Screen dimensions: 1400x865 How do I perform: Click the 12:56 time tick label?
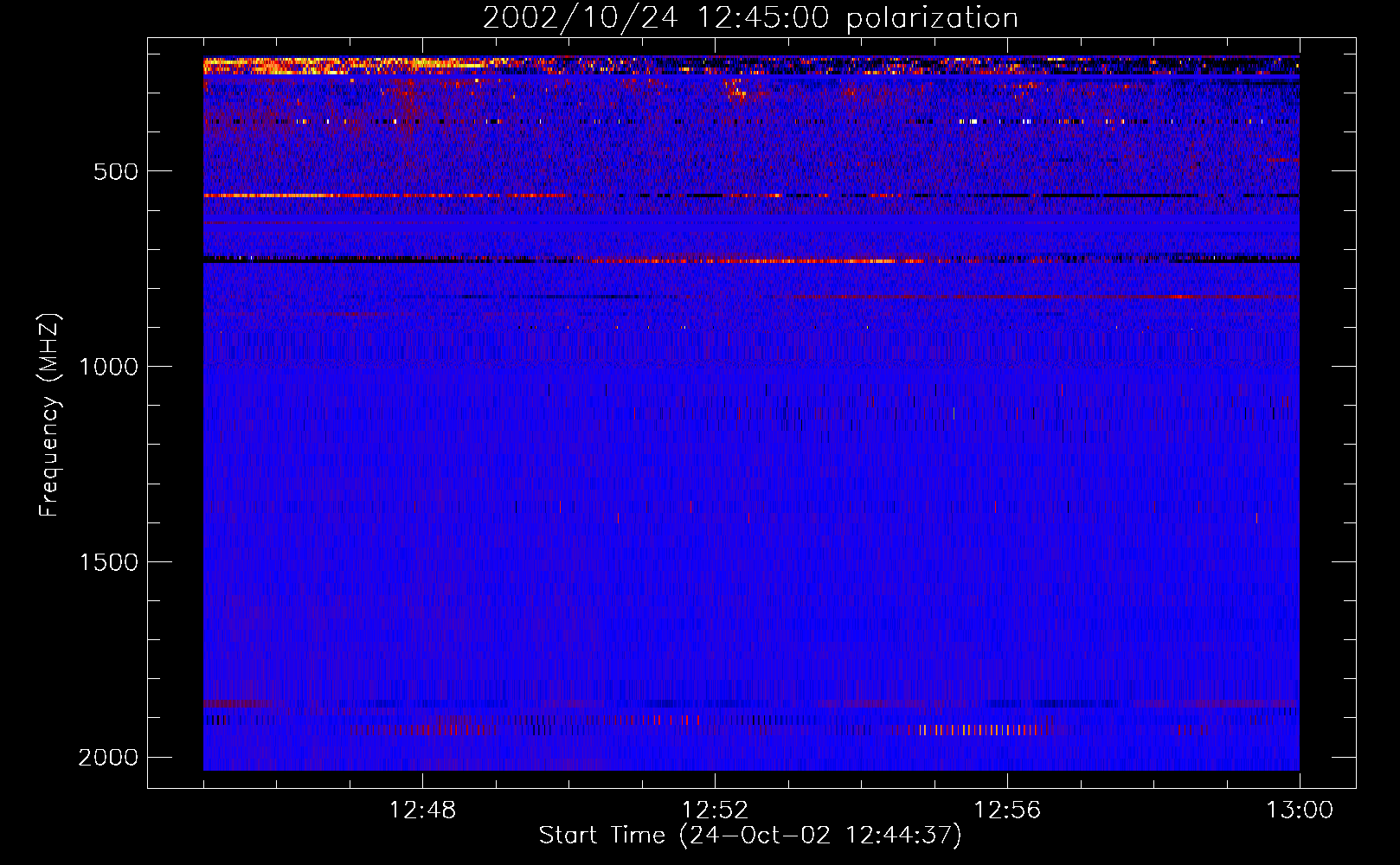click(1008, 811)
